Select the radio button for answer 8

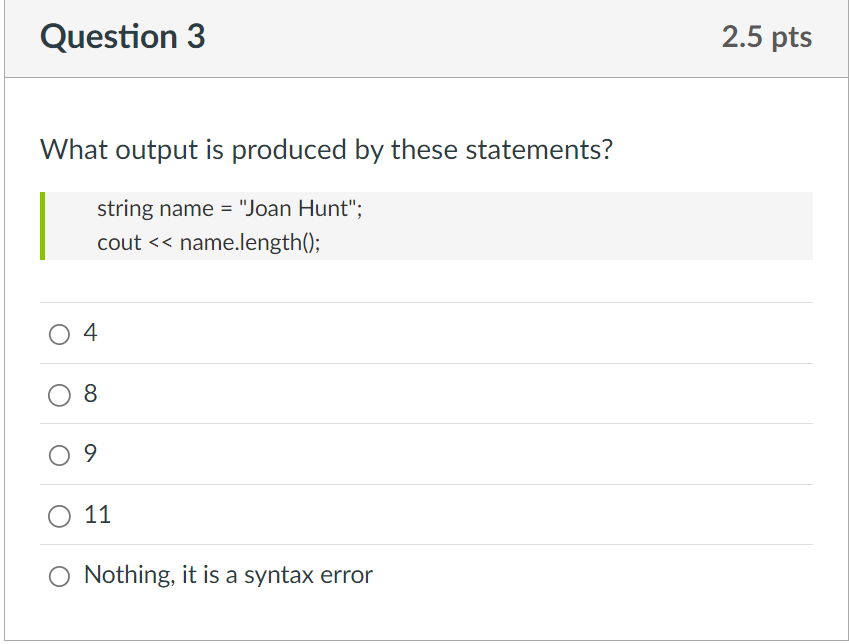tap(59, 395)
